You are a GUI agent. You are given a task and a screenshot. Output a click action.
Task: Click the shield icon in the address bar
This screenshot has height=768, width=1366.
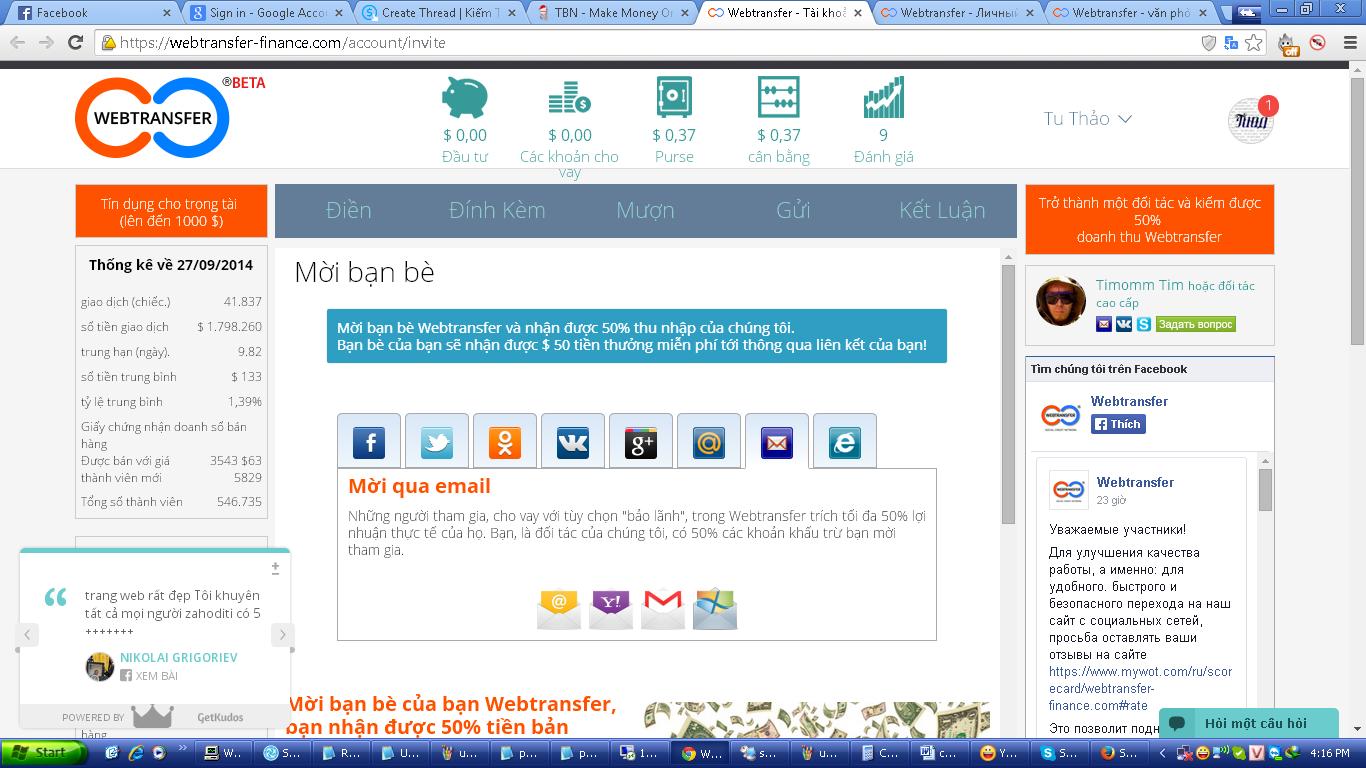[x=1209, y=43]
